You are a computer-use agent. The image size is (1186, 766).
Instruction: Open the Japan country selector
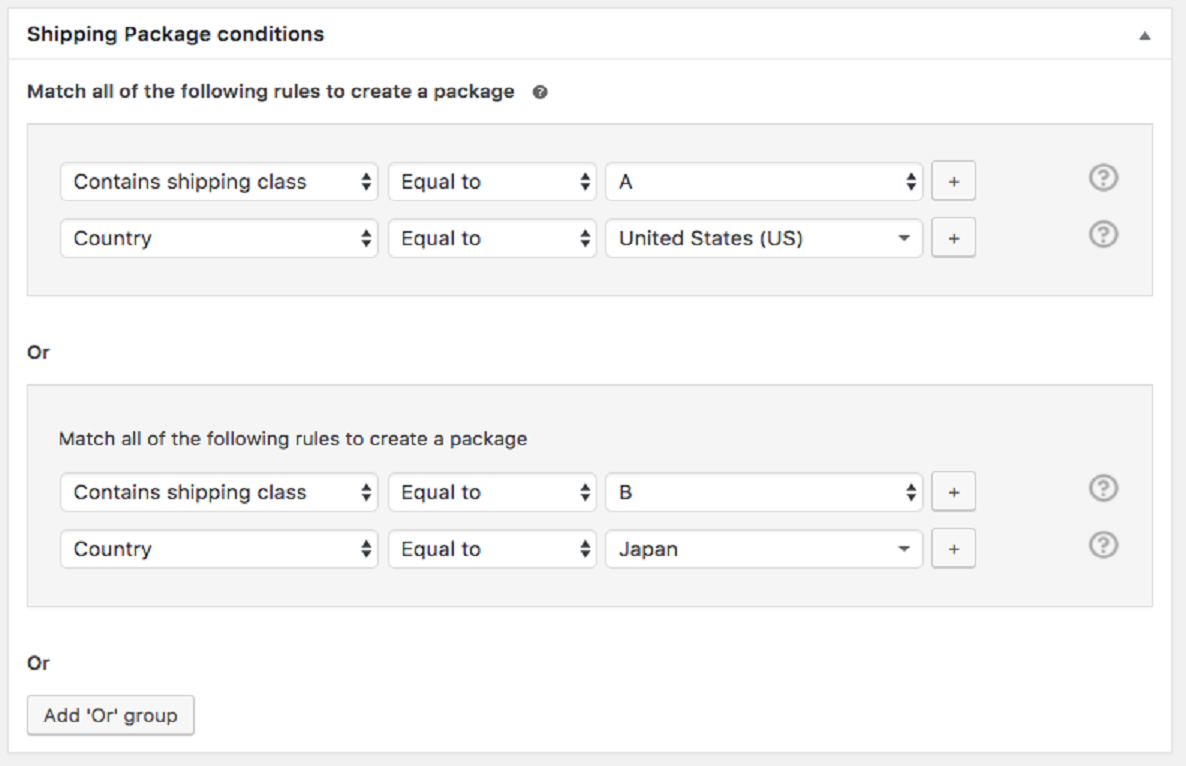(x=764, y=548)
